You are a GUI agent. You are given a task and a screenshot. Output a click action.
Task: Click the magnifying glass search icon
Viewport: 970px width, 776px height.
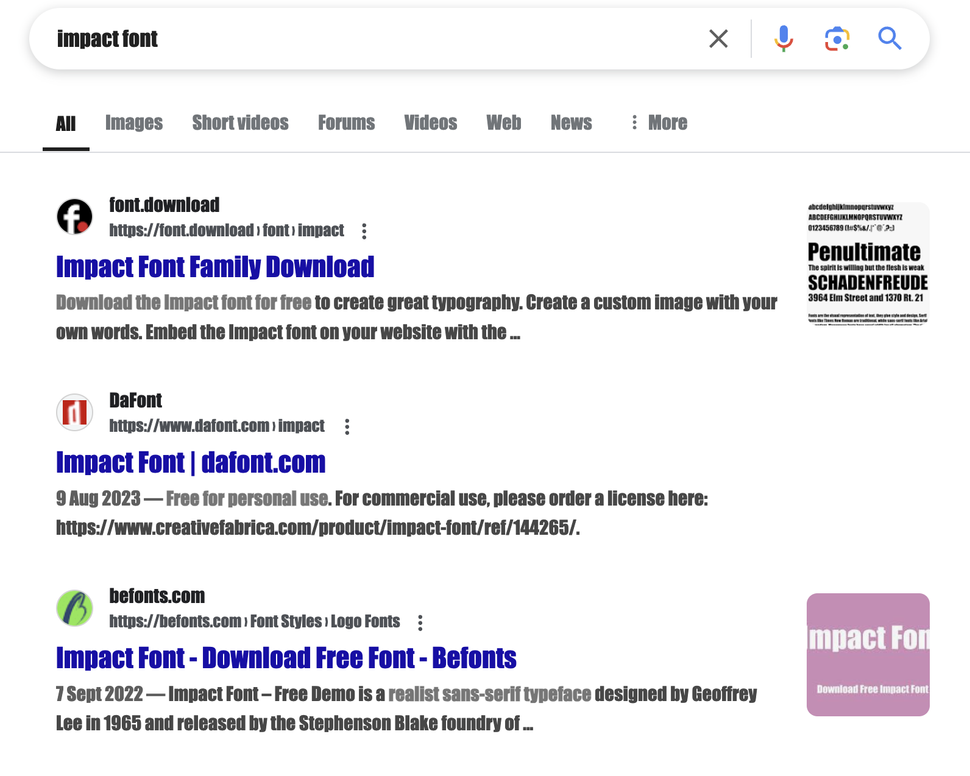[890, 39]
